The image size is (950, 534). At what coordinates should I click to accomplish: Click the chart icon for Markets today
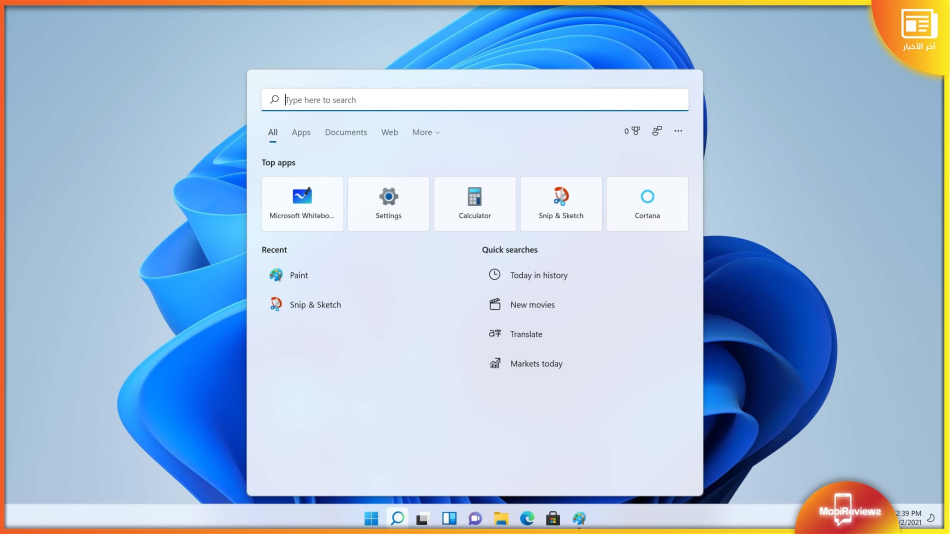click(x=495, y=363)
